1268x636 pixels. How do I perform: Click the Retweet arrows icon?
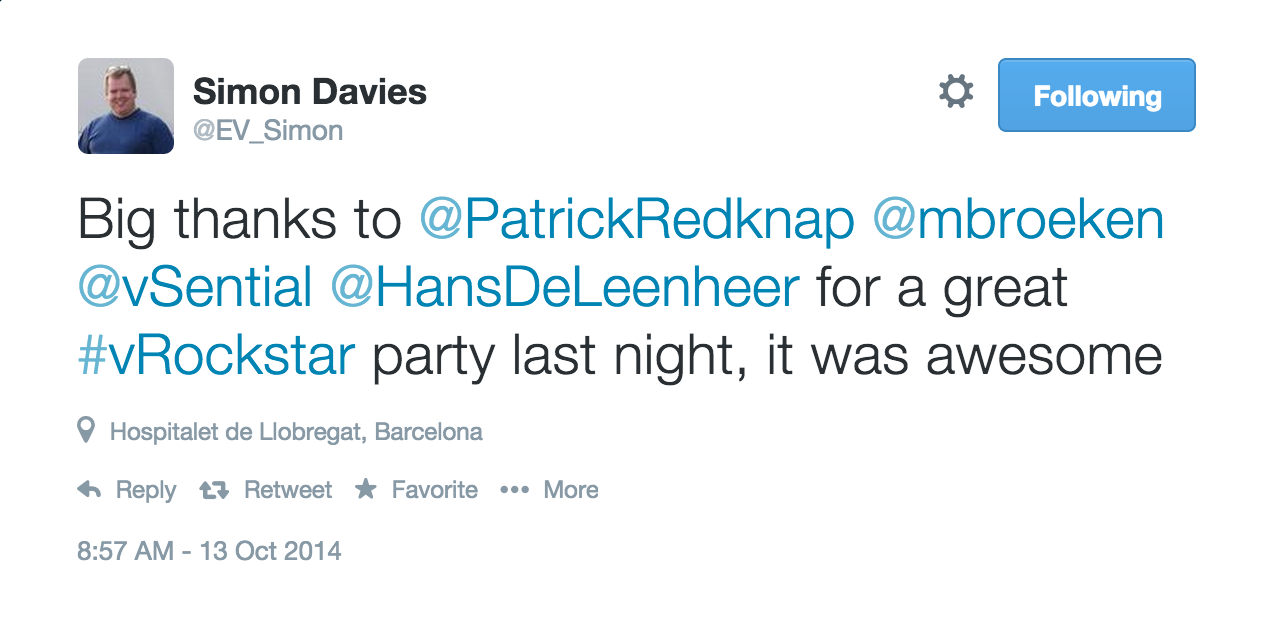(214, 490)
